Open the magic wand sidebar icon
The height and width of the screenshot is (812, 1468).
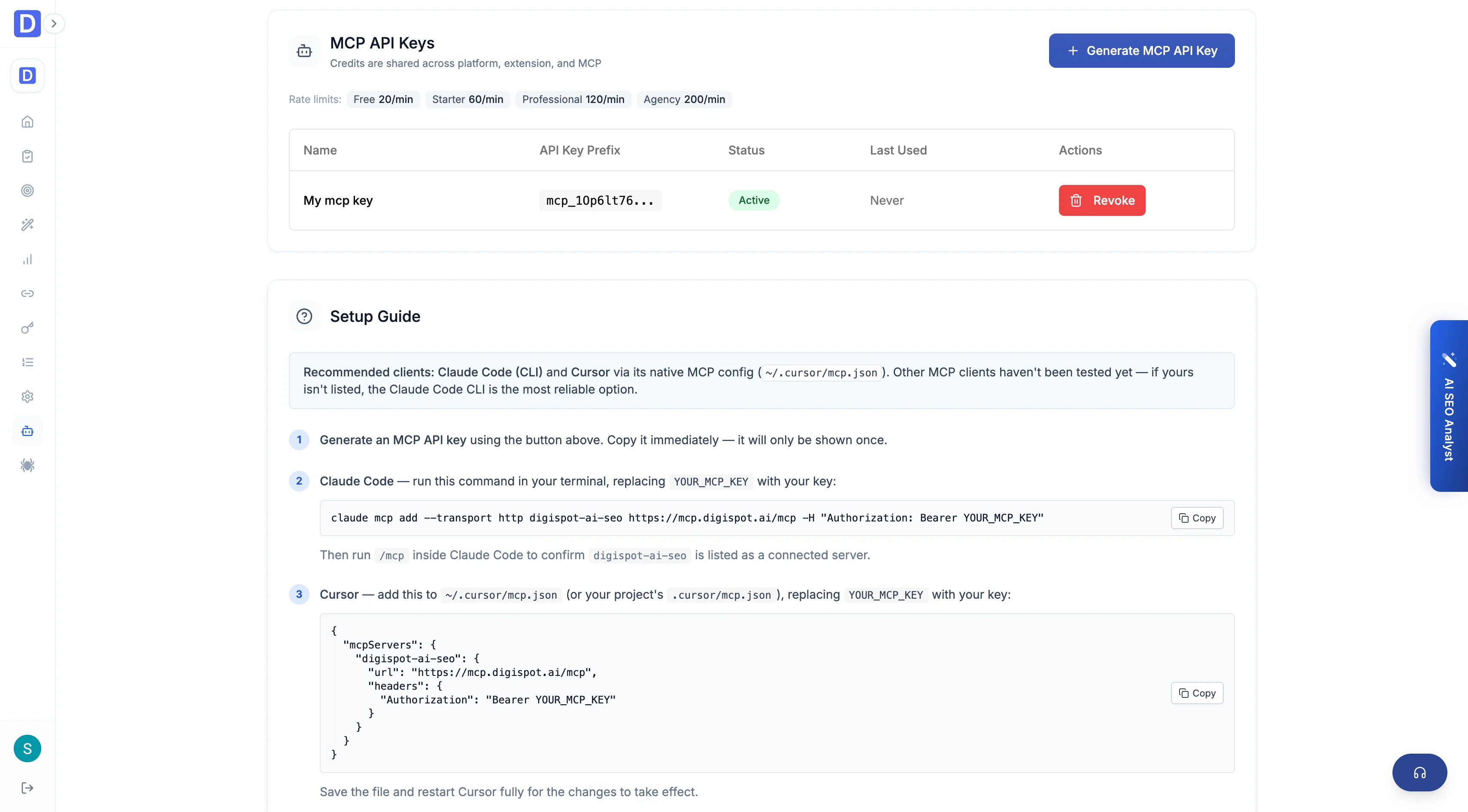[27, 224]
